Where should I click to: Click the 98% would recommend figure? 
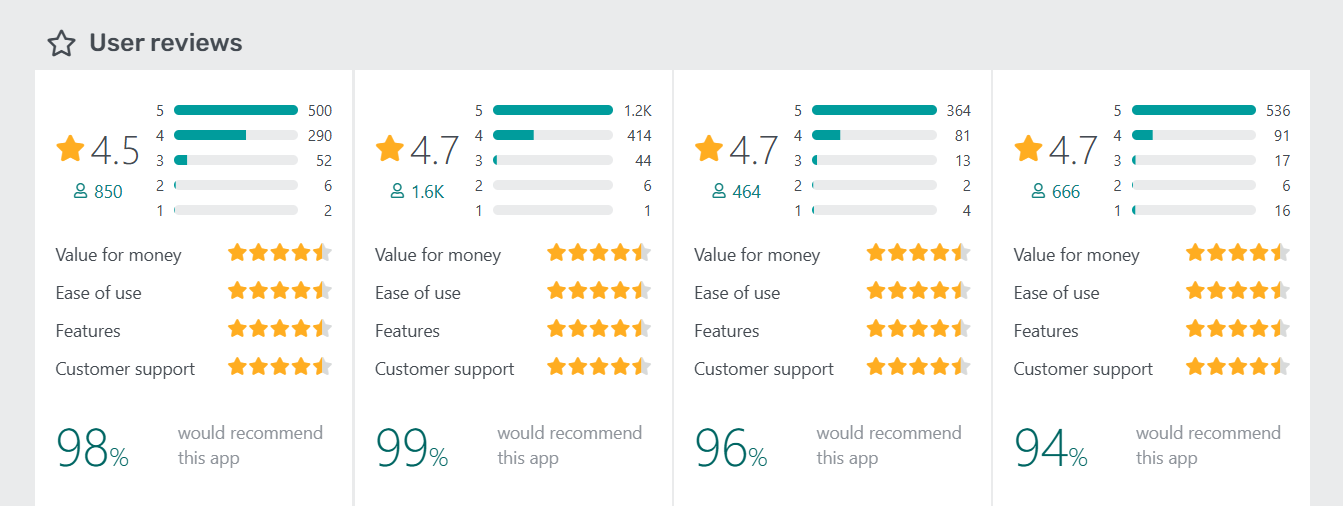pos(92,448)
